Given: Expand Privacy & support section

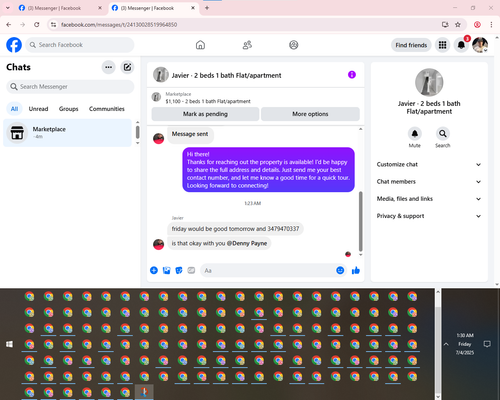Looking at the screenshot, I should pyautogui.click(x=429, y=216).
